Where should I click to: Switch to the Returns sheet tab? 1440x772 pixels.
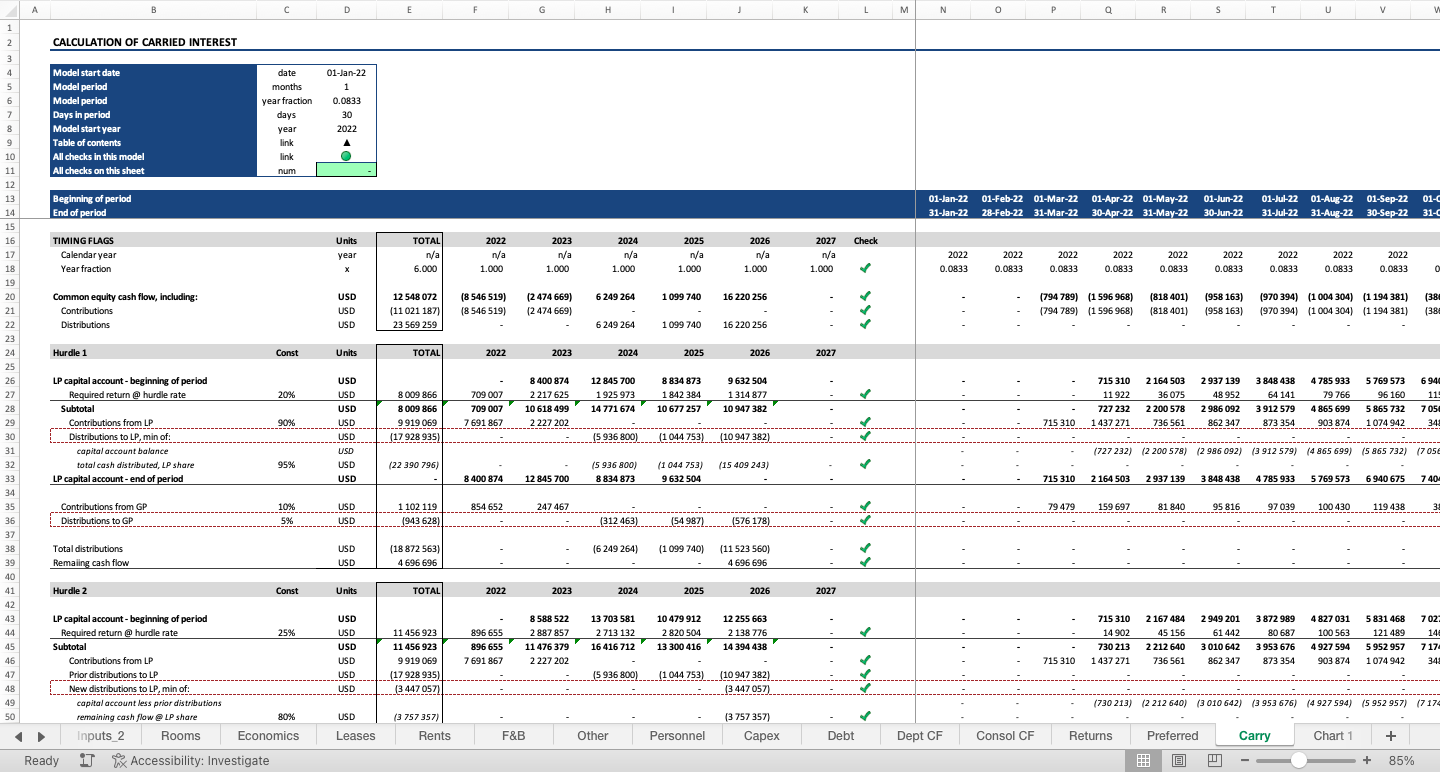[1090, 735]
